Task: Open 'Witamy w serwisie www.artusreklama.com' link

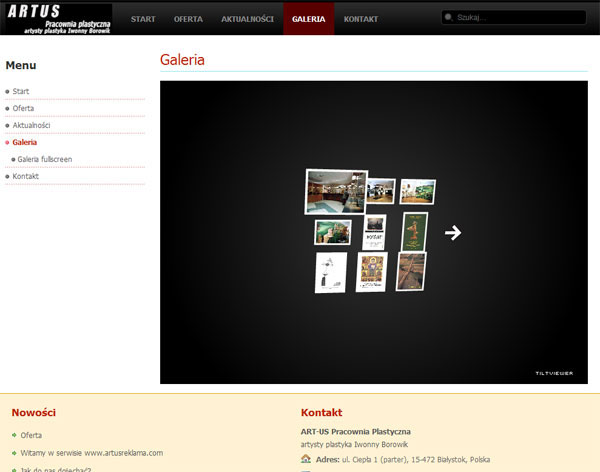Action: [x=91, y=453]
